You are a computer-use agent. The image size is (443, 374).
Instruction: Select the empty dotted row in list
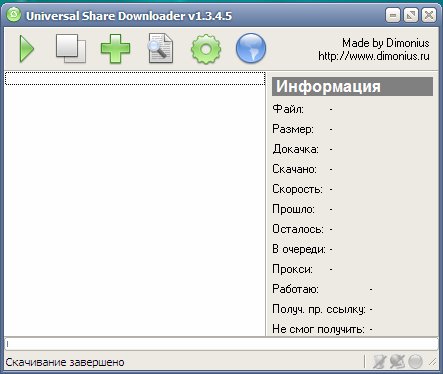135,78
